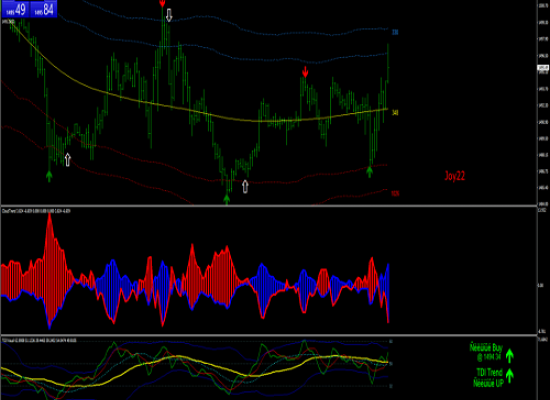Click the divider between price chart and histogram panel
The height and width of the screenshot is (400, 550).
click(268, 206)
